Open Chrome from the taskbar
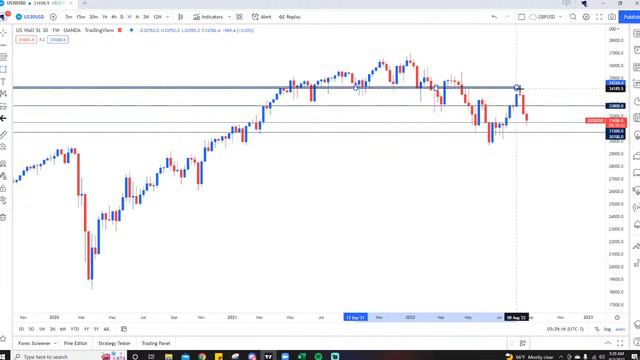The height and width of the screenshot is (360, 640). point(202,357)
